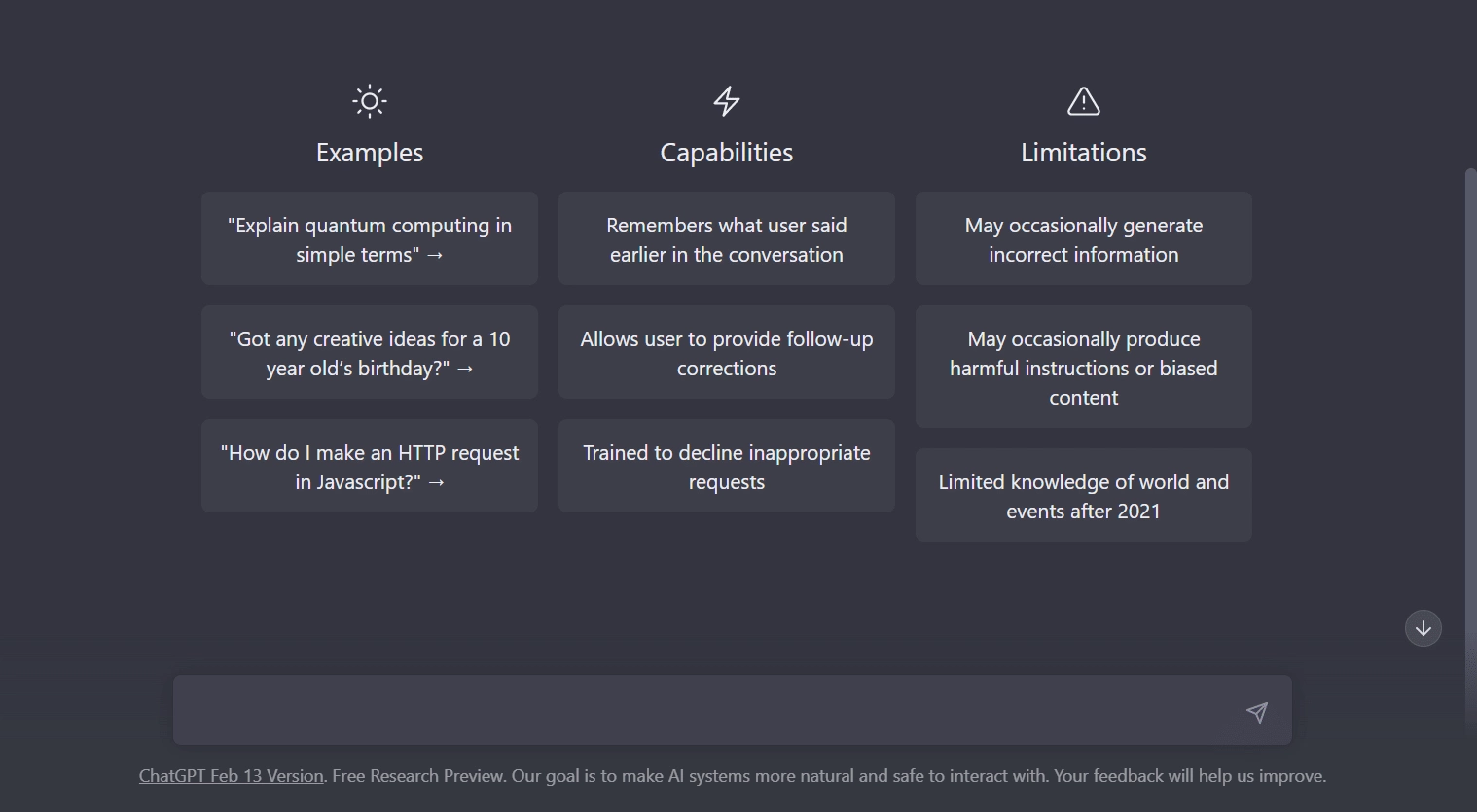Click the sun icon above Examples
1477x812 pixels.
click(370, 101)
